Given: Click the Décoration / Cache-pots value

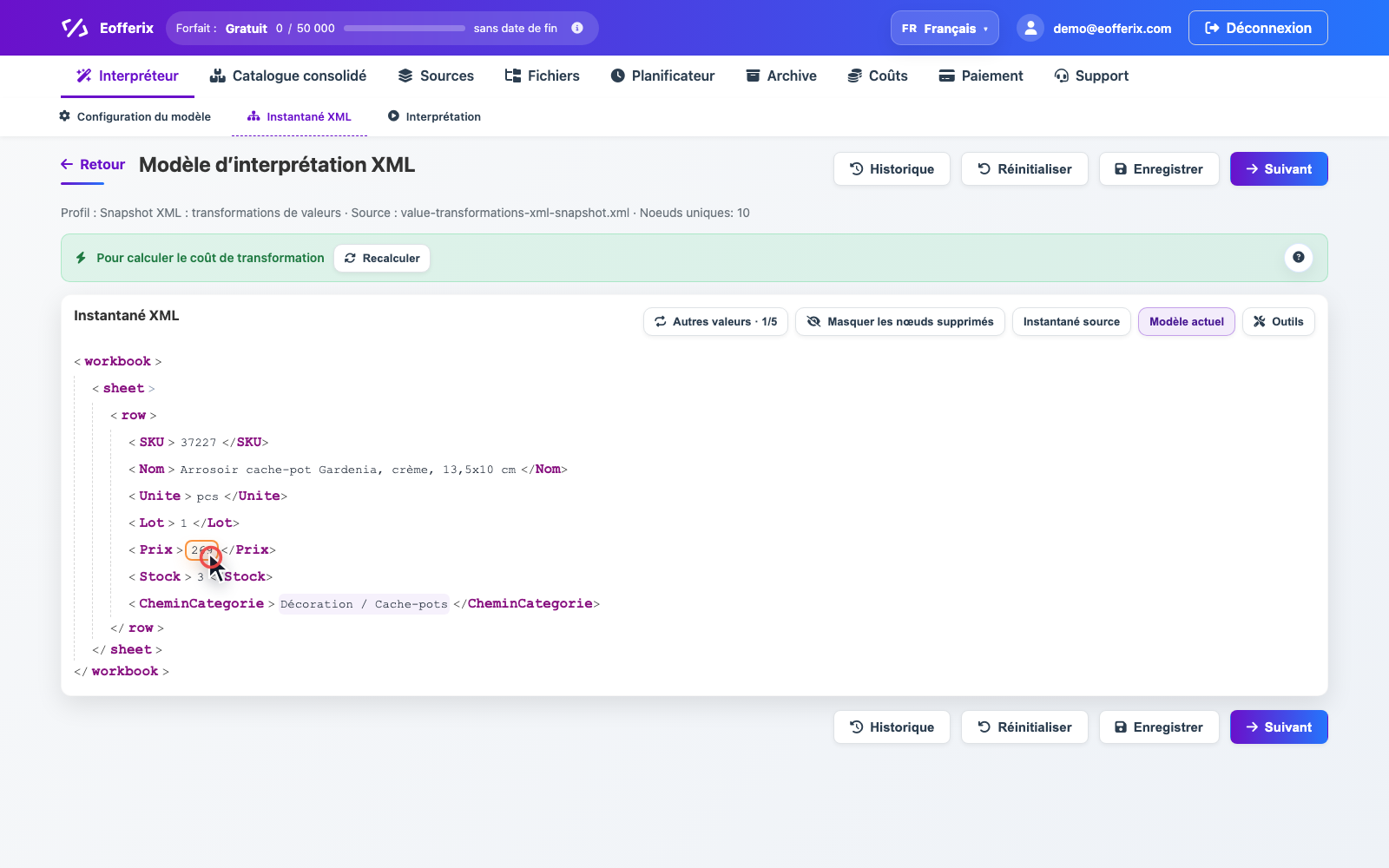Looking at the screenshot, I should (x=364, y=604).
